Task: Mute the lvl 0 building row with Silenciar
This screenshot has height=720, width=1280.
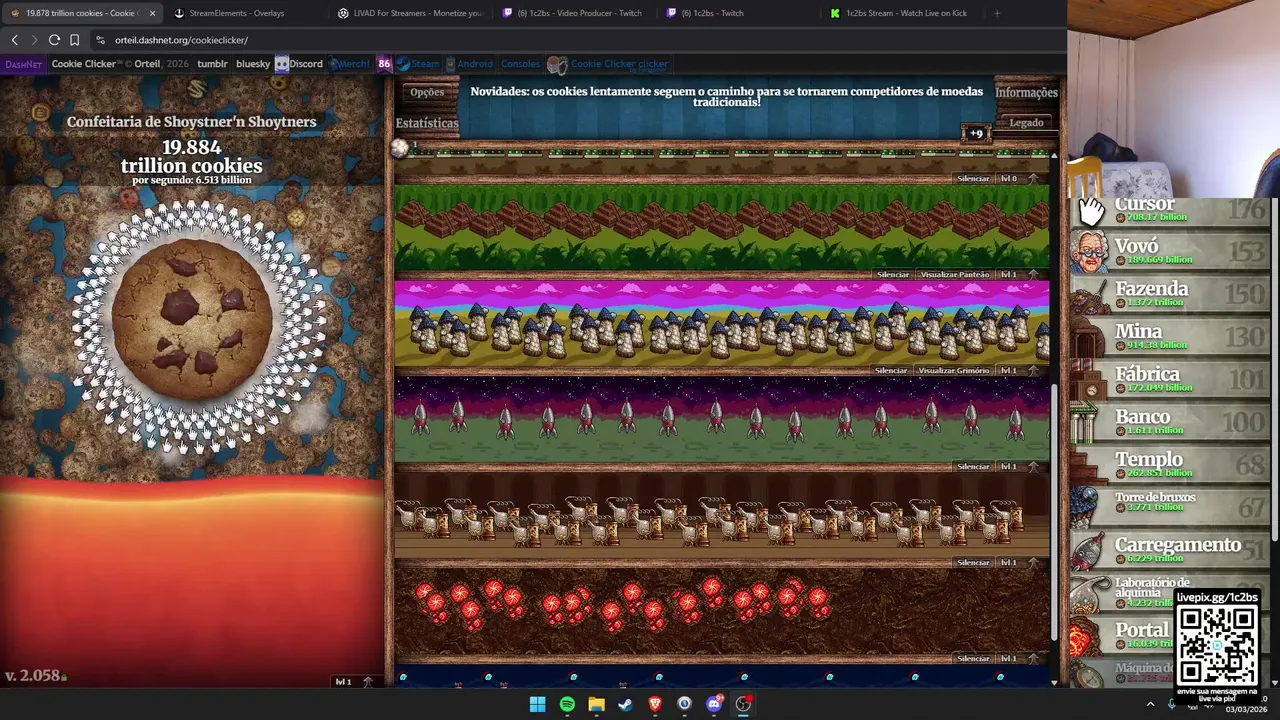Action: point(973,178)
